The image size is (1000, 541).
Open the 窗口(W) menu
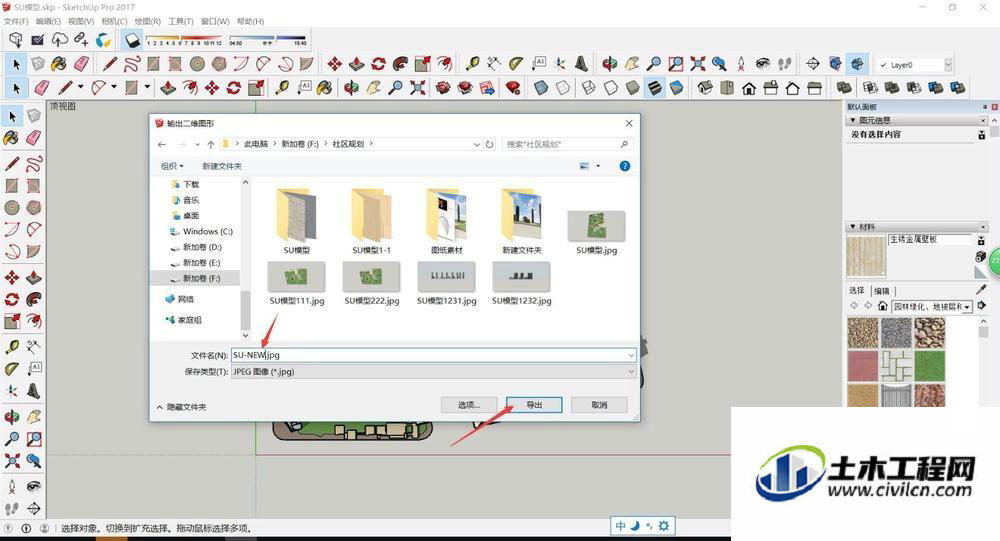coord(215,21)
